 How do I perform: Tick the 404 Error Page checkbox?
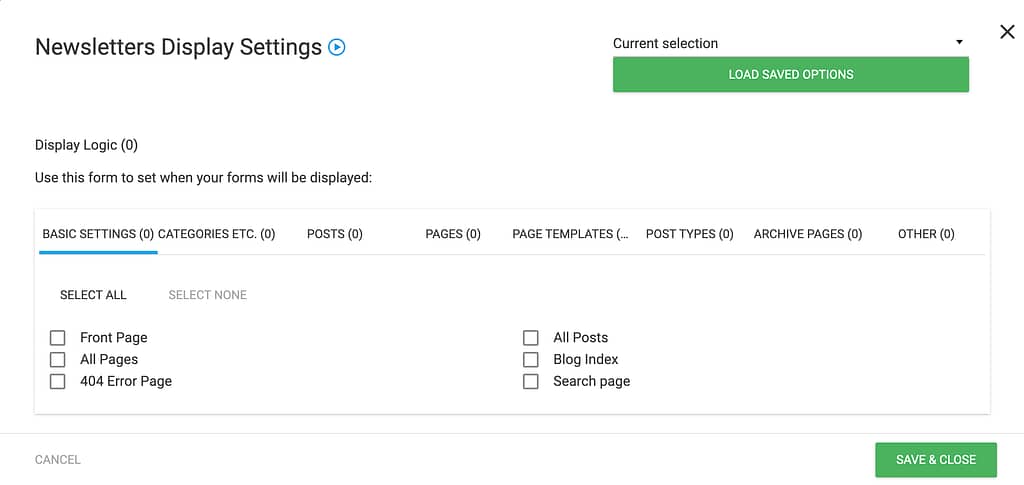tap(57, 381)
